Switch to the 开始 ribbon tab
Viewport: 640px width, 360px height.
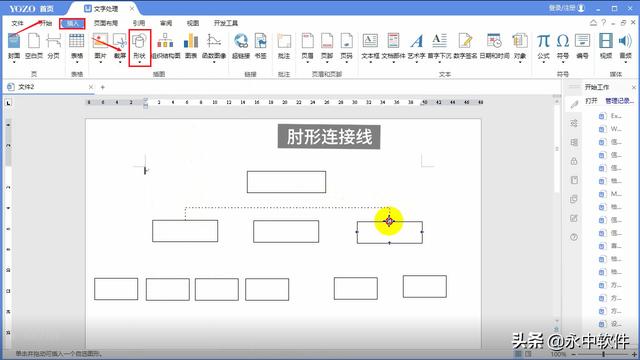point(46,23)
